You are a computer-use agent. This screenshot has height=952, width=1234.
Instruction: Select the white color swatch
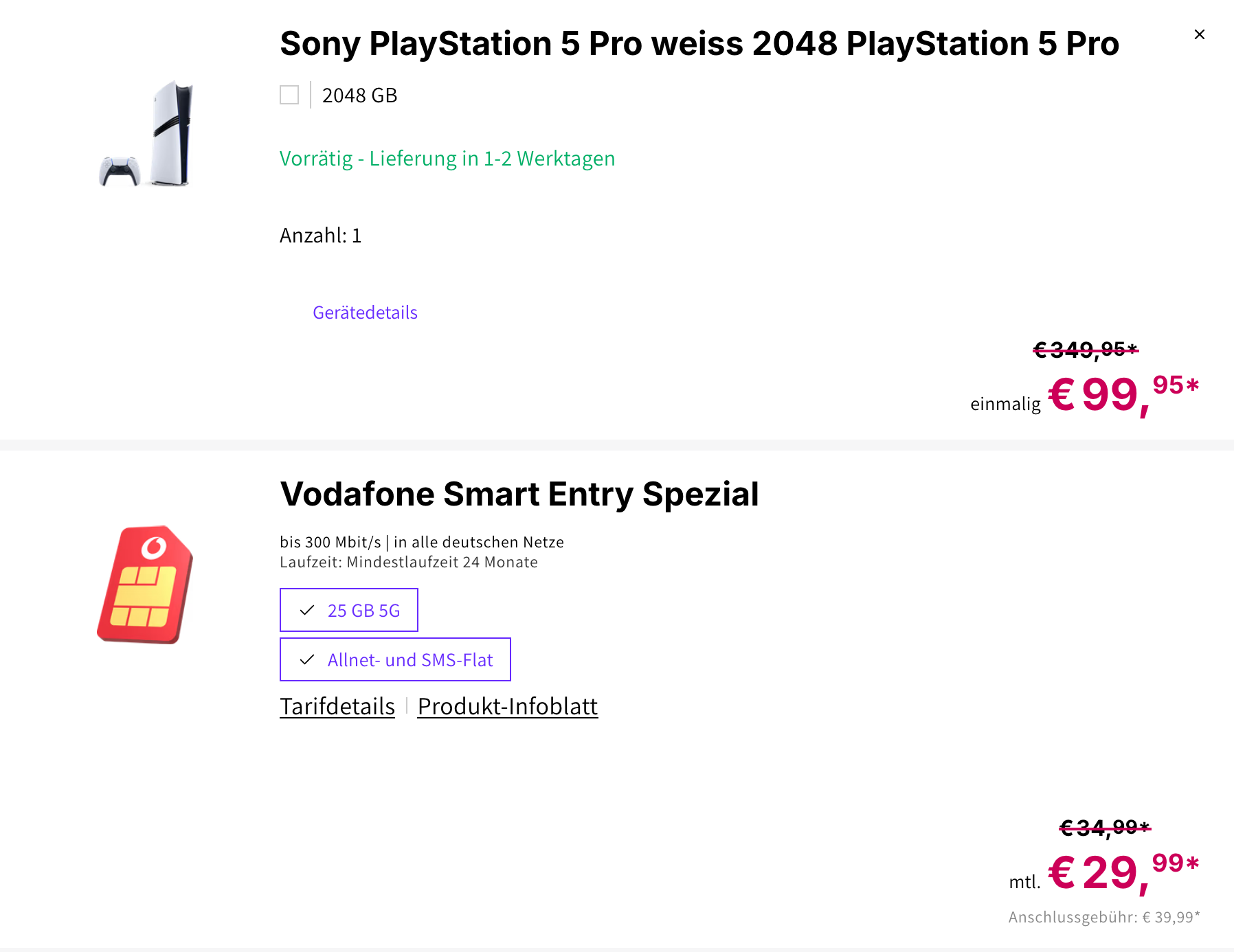pyautogui.click(x=289, y=95)
